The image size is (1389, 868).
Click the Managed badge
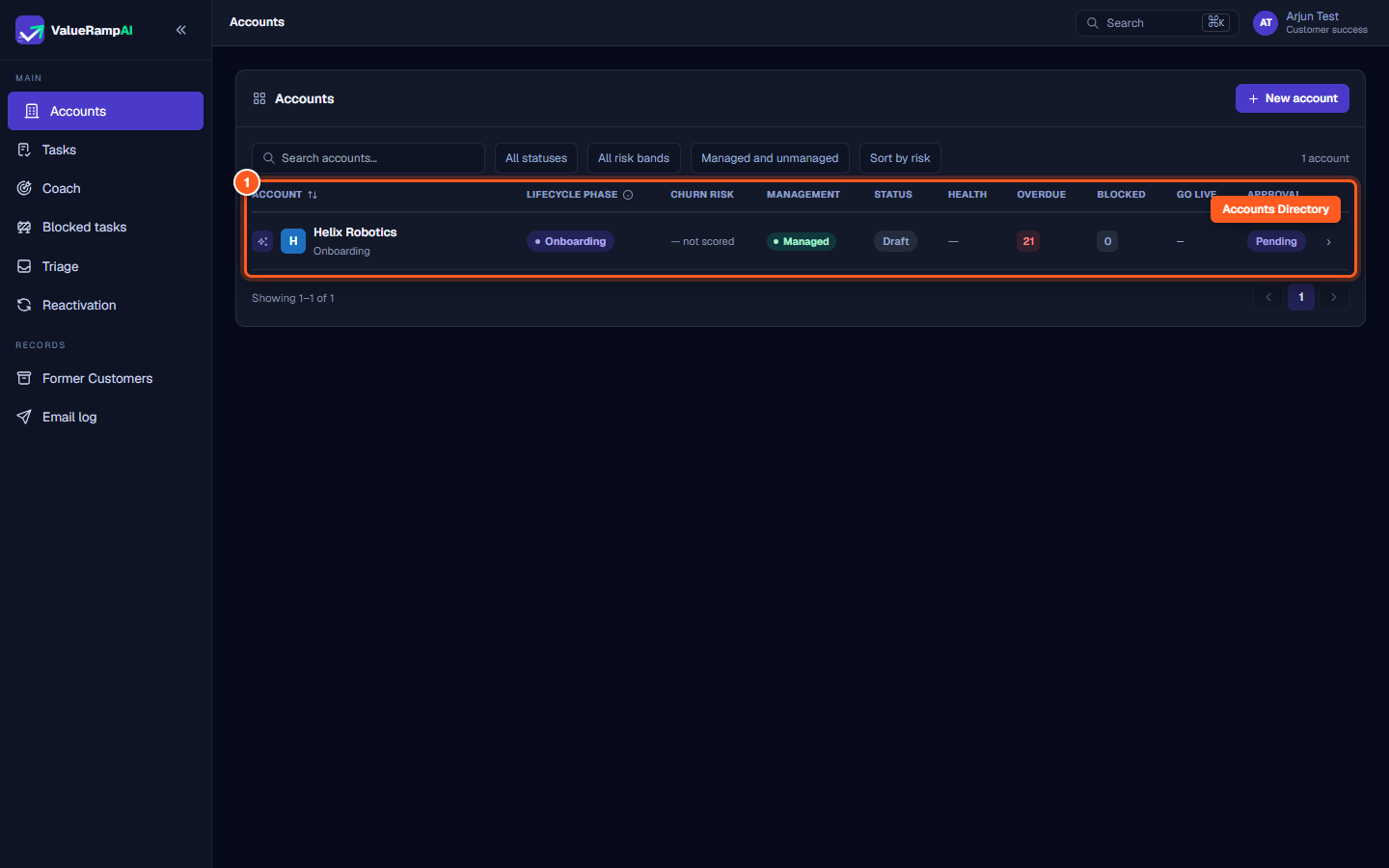point(802,241)
